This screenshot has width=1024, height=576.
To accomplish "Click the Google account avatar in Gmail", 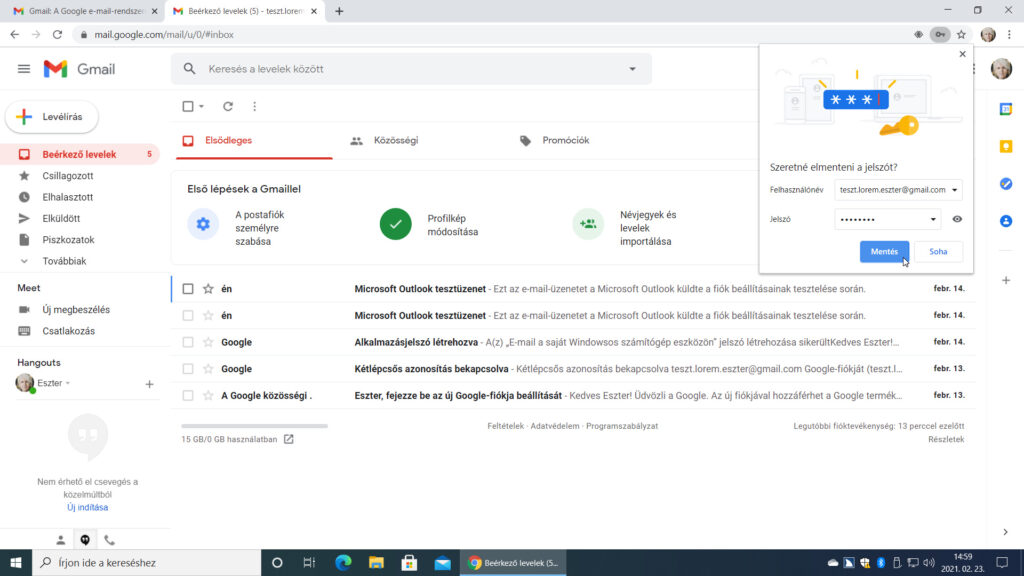I will (1001, 69).
